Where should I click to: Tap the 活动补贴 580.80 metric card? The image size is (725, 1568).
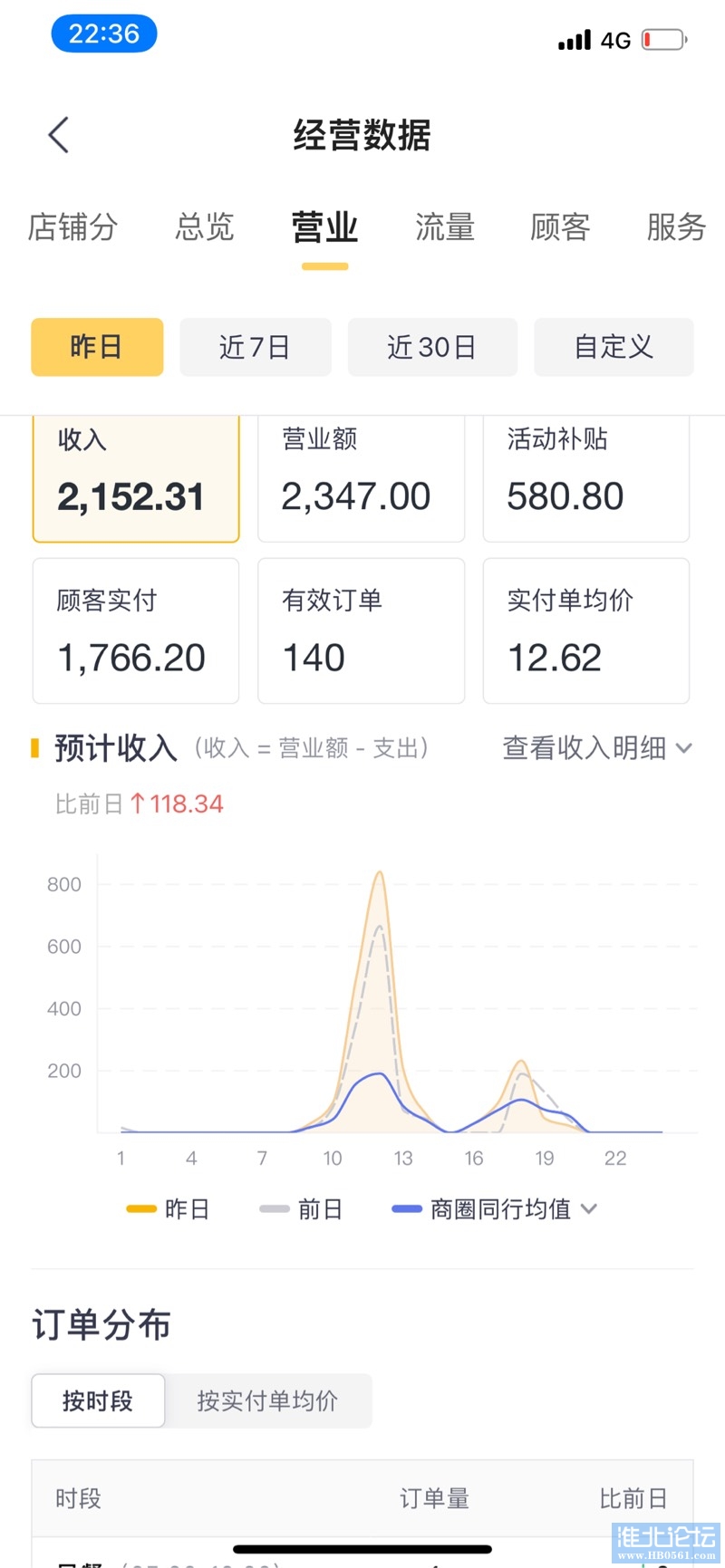585,478
